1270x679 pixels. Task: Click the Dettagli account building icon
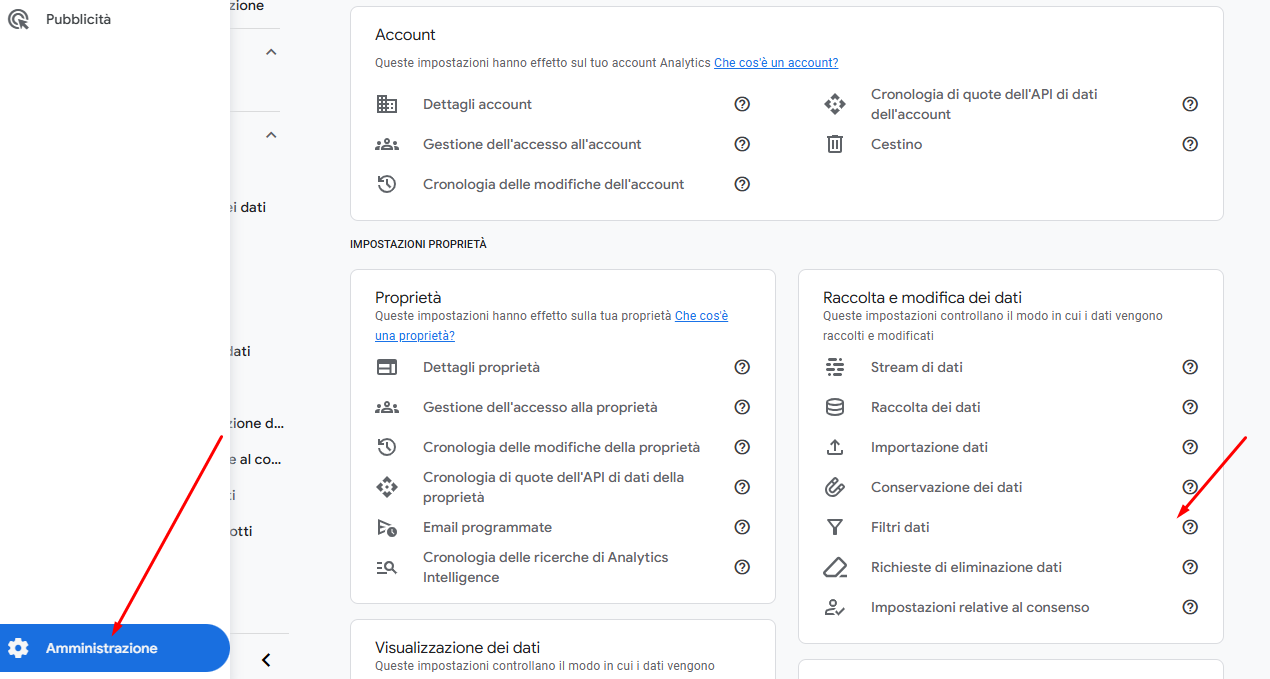(x=387, y=104)
